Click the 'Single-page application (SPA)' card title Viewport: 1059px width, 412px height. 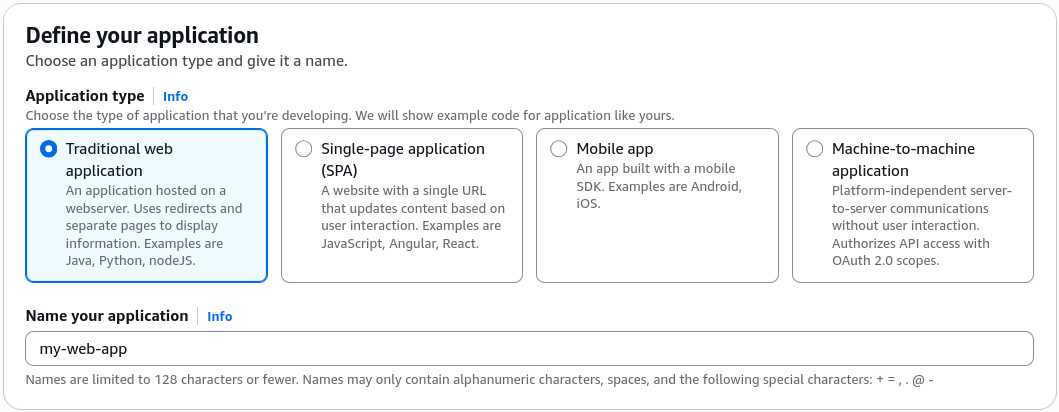point(403,159)
